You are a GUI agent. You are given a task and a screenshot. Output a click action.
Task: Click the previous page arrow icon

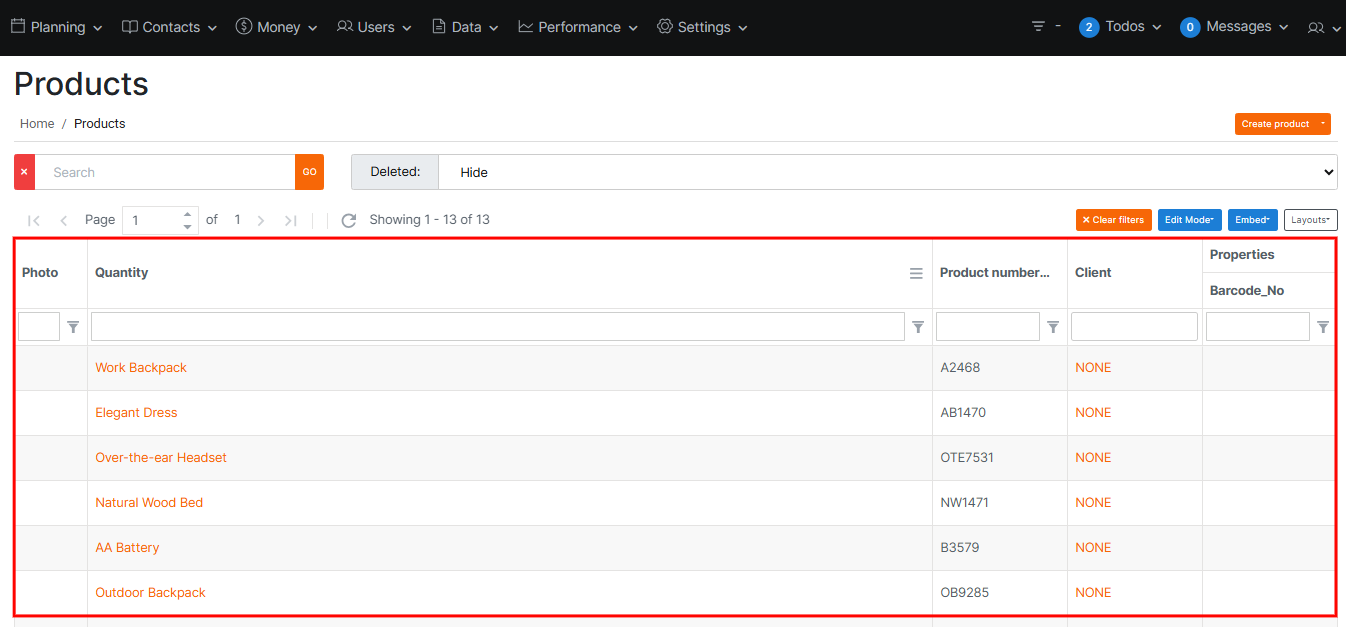[64, 220]
